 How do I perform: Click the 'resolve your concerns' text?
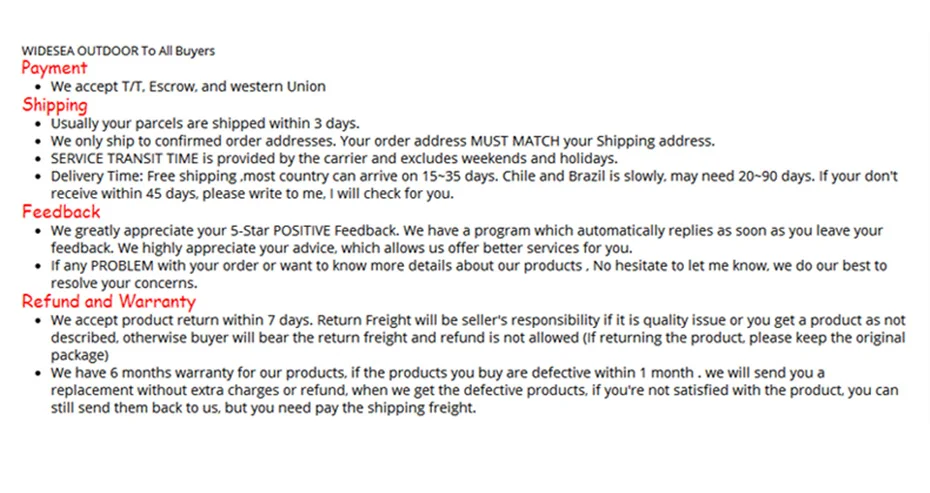point(124,284)
